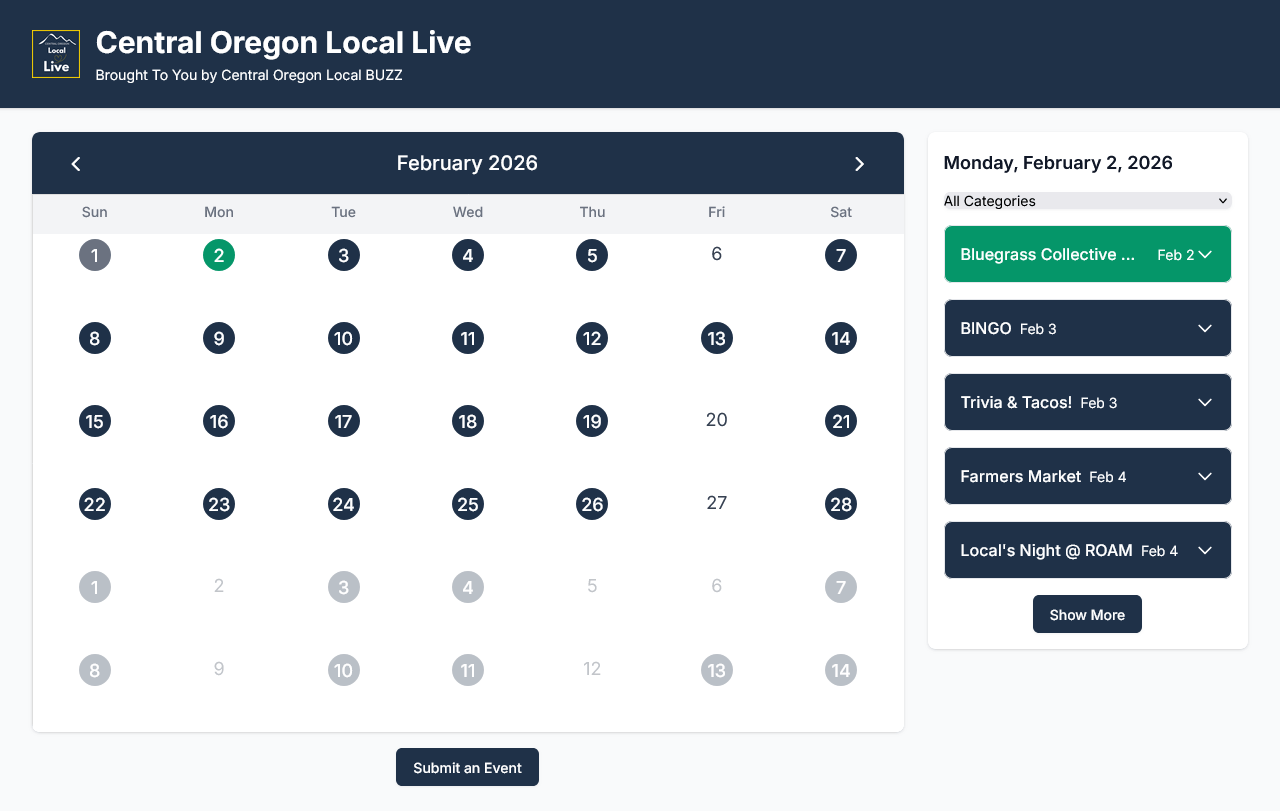This screenshot has width=1280, height=811.
Task: Click the Central Oregon Local Live logo
Action: [x=56, y=54]
